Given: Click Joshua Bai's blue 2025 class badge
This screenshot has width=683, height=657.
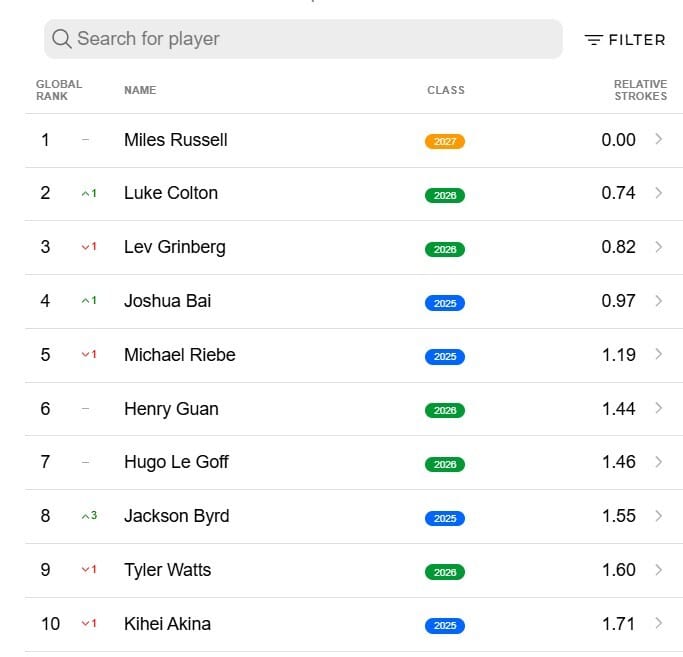Looking at the screenshot, I should (x=445, y=303).
